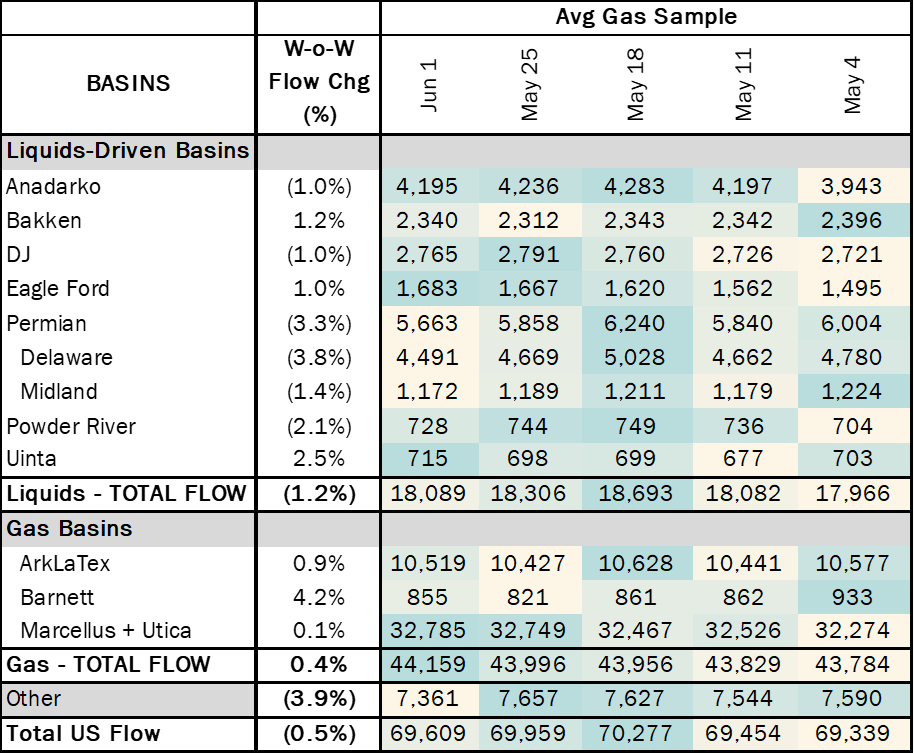Select the Permian row label
This screenshot has height=754, width=914.
tap(46, 323)
